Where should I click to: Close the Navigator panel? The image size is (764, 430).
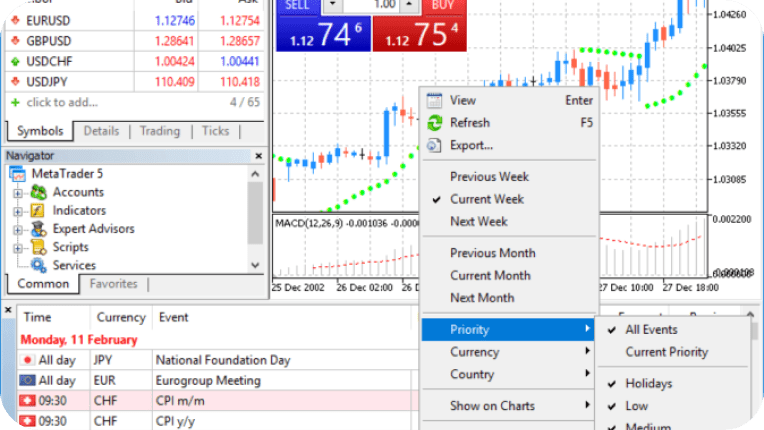pyautogui.click(x=259, y=156)
